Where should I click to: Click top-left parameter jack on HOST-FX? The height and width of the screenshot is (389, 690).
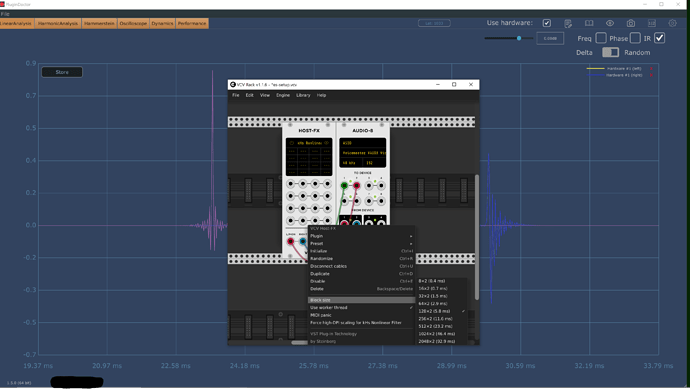click(290, 184)
